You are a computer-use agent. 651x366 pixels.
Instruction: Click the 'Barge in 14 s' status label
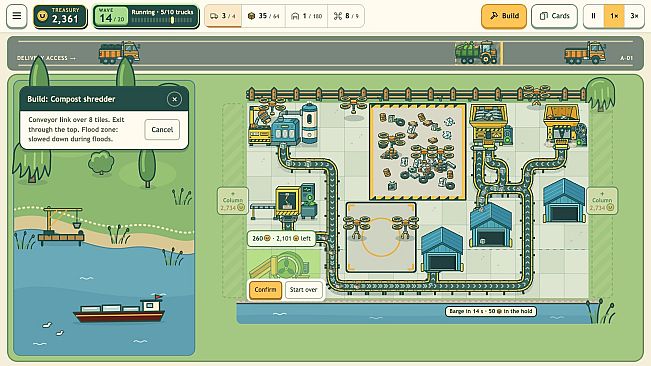[x=491, y=311]
